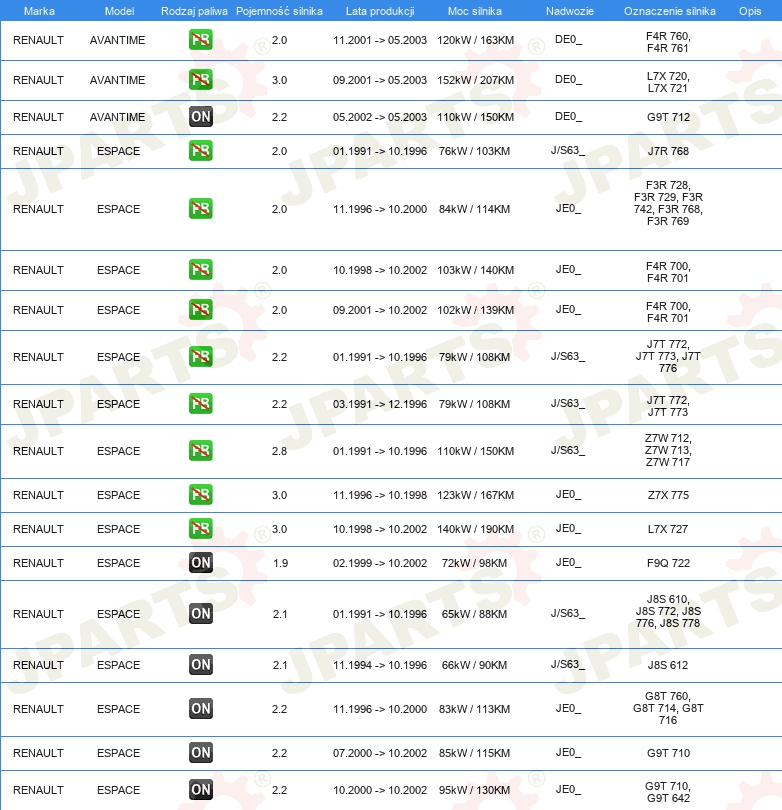The height and width of the screenshot is (810, 782).
Task: Click the Oznaczenie silnika column header
Action: (x=669, y=11)
